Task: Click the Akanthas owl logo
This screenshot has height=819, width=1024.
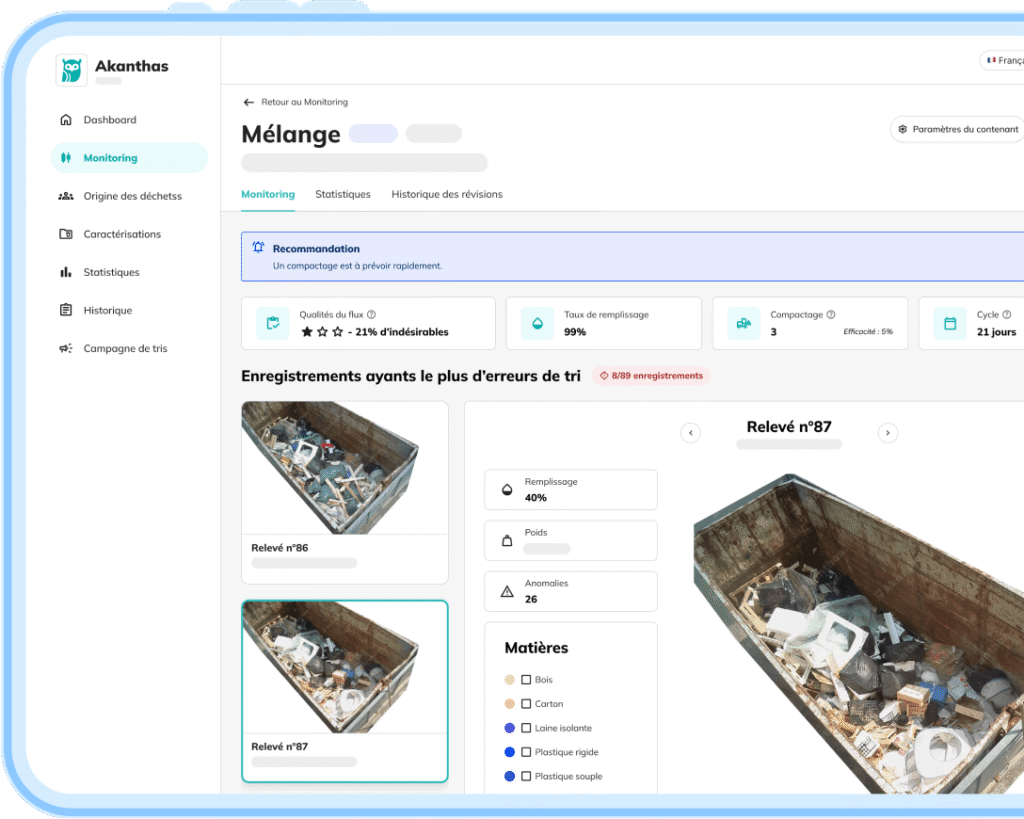Action: click(71, 70)
